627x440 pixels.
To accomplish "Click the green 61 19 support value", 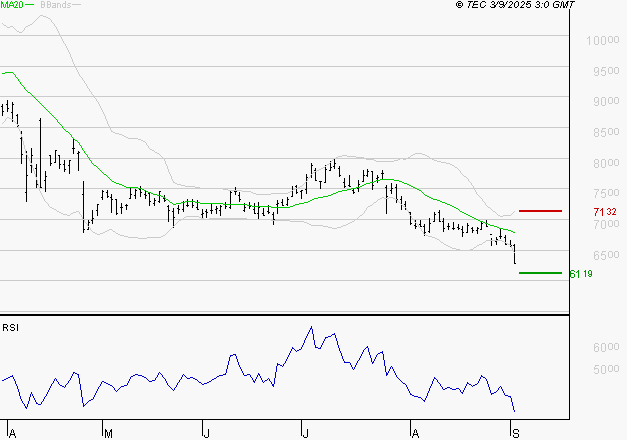I will 581,274.
